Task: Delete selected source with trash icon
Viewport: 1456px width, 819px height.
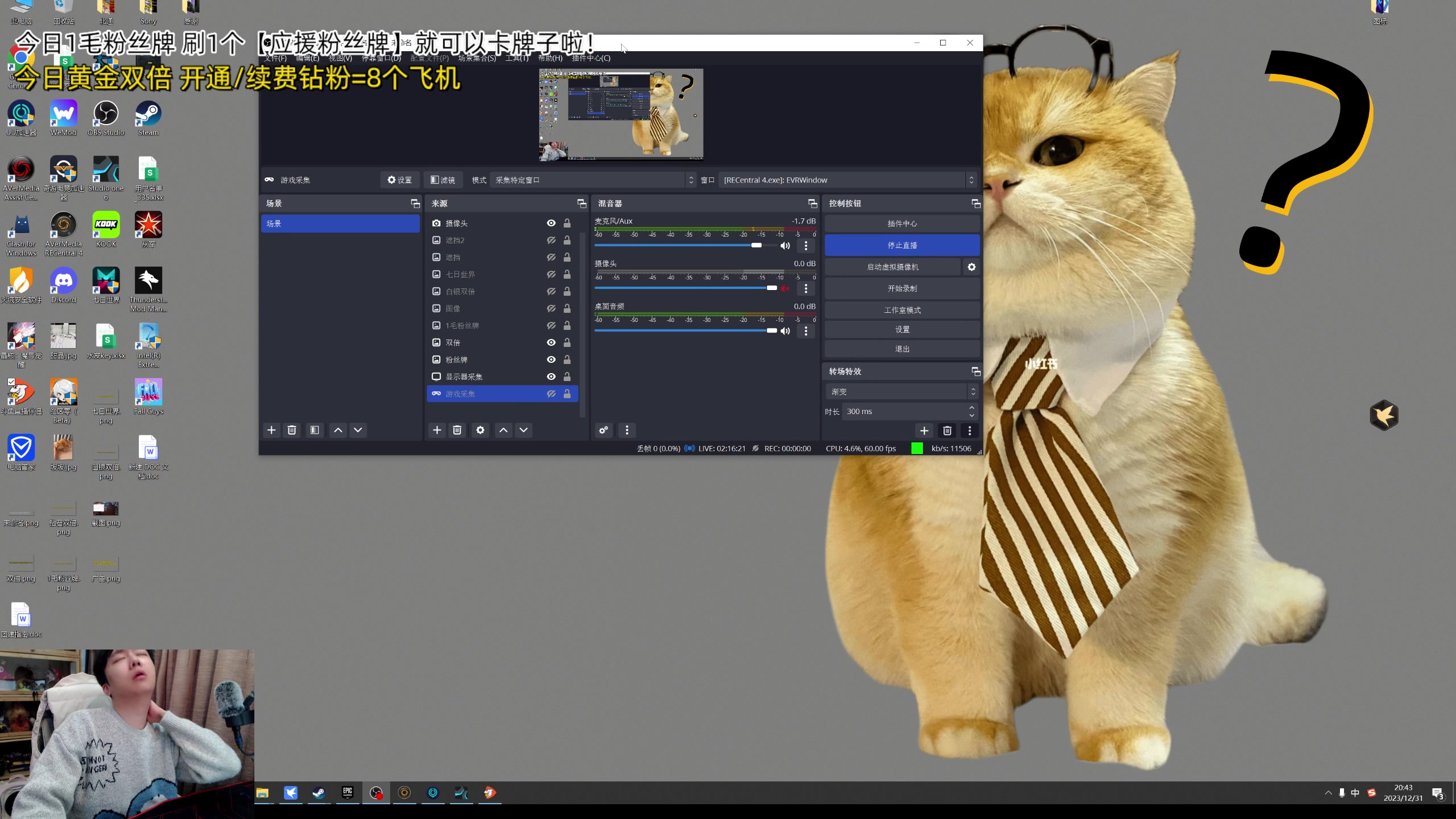Action: (x=457, y=430)
